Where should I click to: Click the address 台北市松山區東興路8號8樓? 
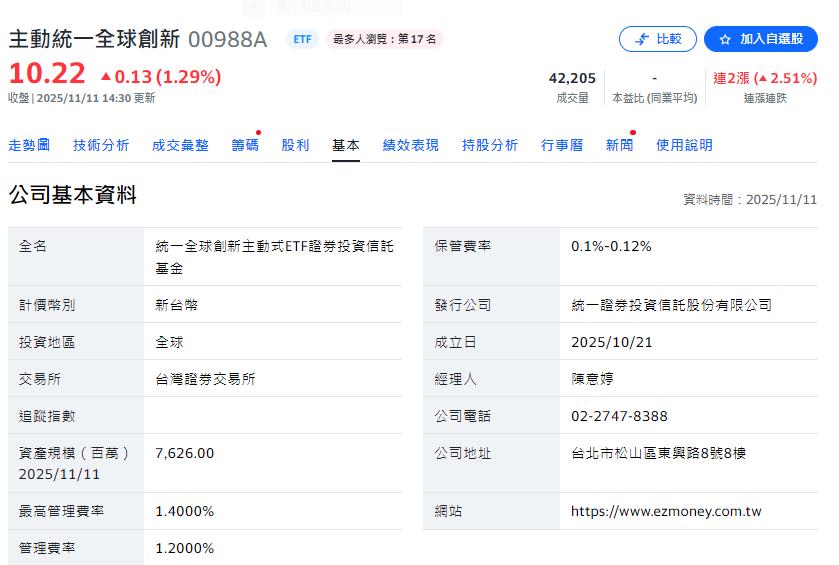[x=659, y=453]
